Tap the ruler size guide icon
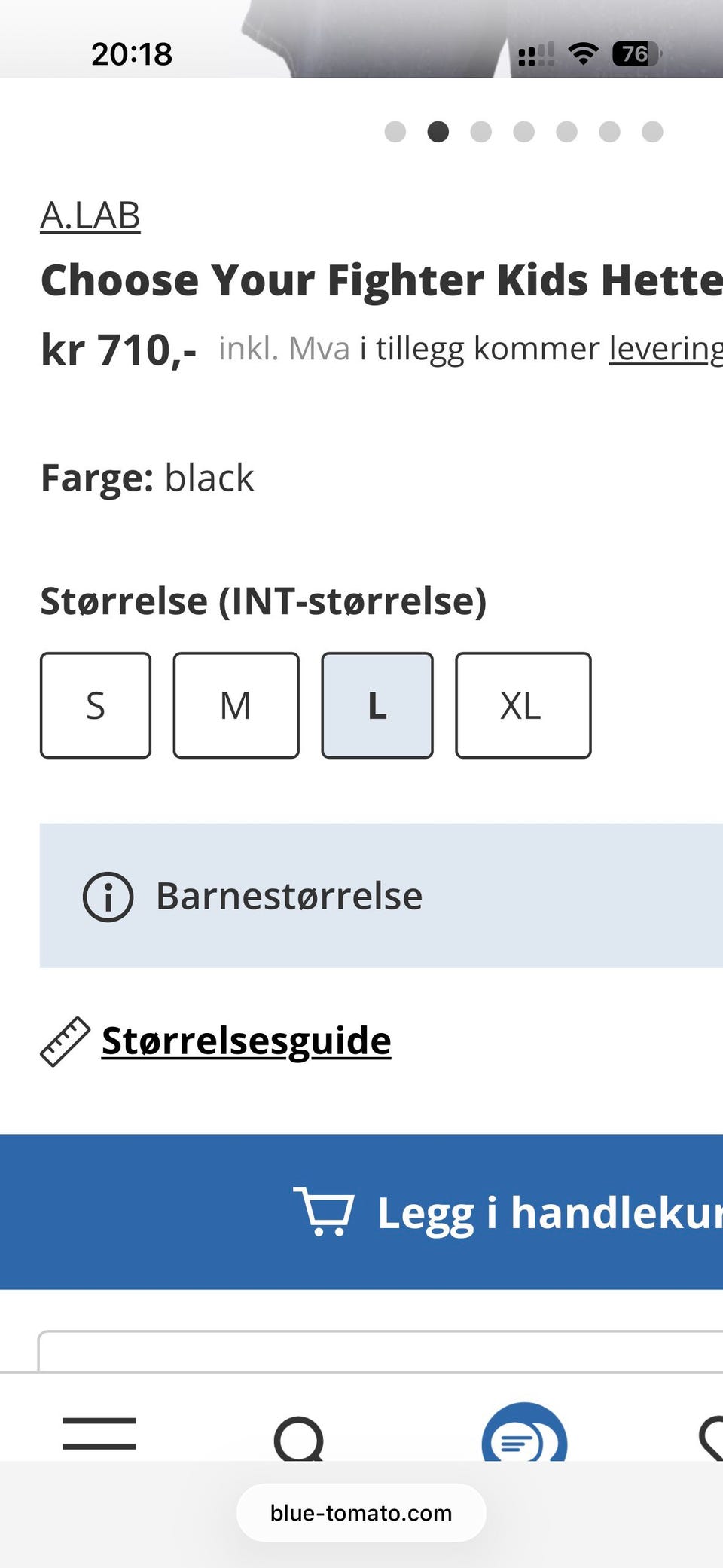This screenshot has width=723, height=1568. tap(65, 1041)
